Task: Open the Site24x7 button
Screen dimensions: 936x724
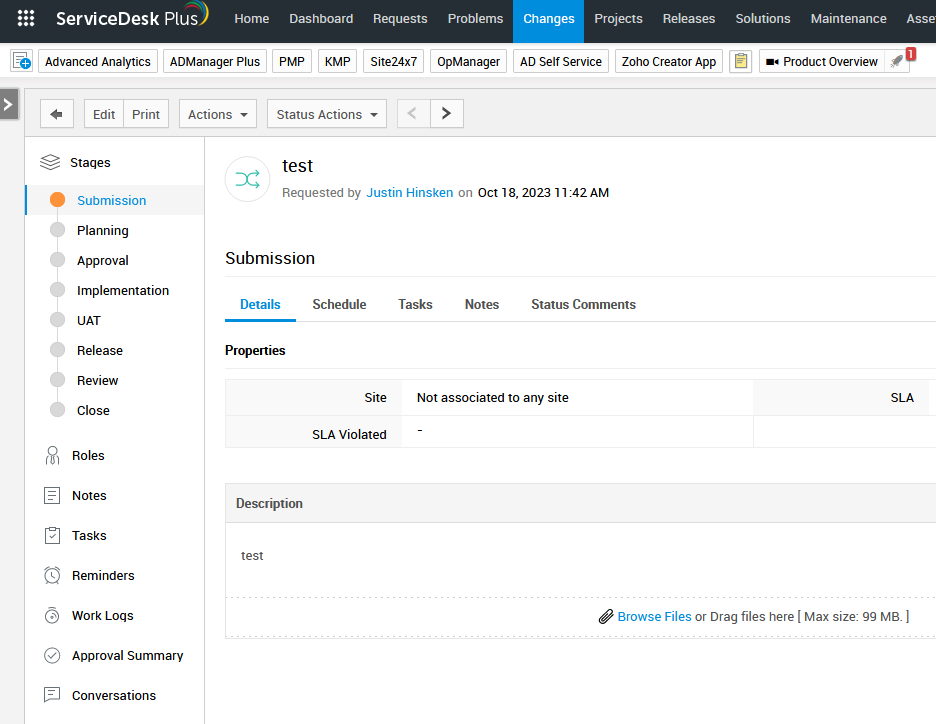Action: click(x=393, y=61)
